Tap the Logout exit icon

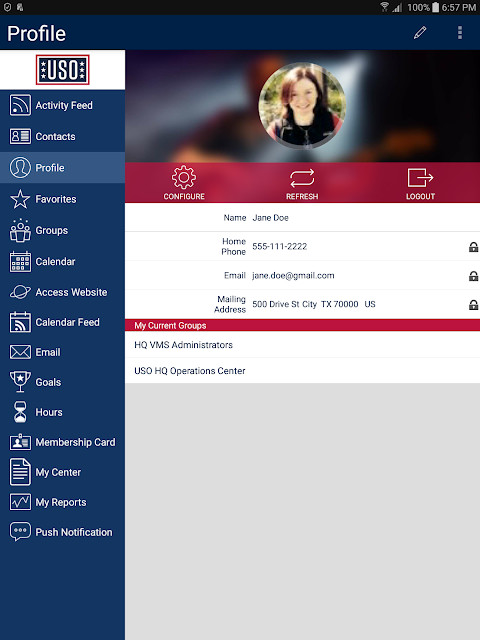coord(420,178)
